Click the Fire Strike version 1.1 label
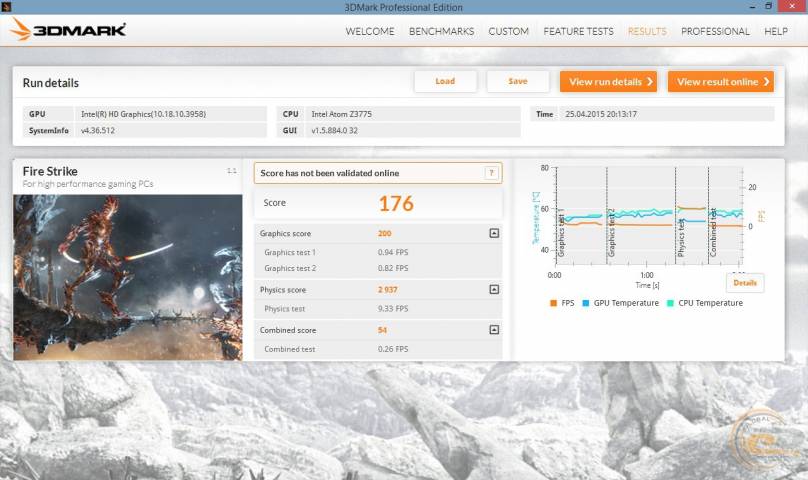The width and height of the screenshot is (808, 480). tap(232, 171)
